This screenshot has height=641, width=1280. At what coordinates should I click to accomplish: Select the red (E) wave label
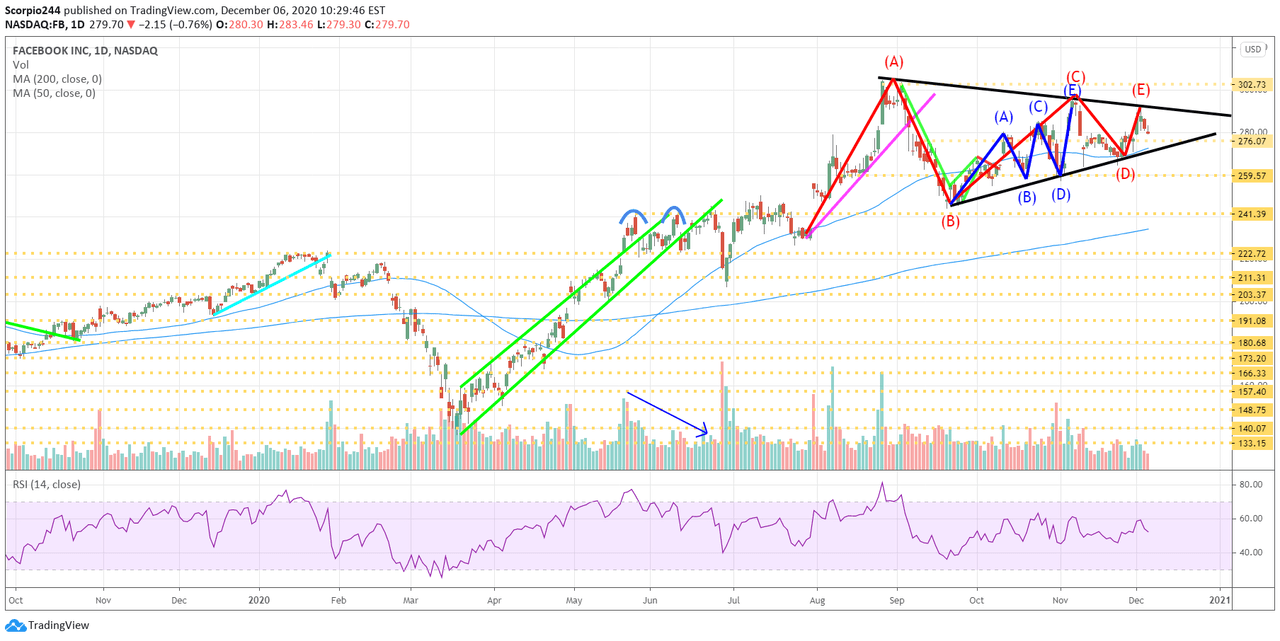pyautogui.click(x=1141, y=90)
